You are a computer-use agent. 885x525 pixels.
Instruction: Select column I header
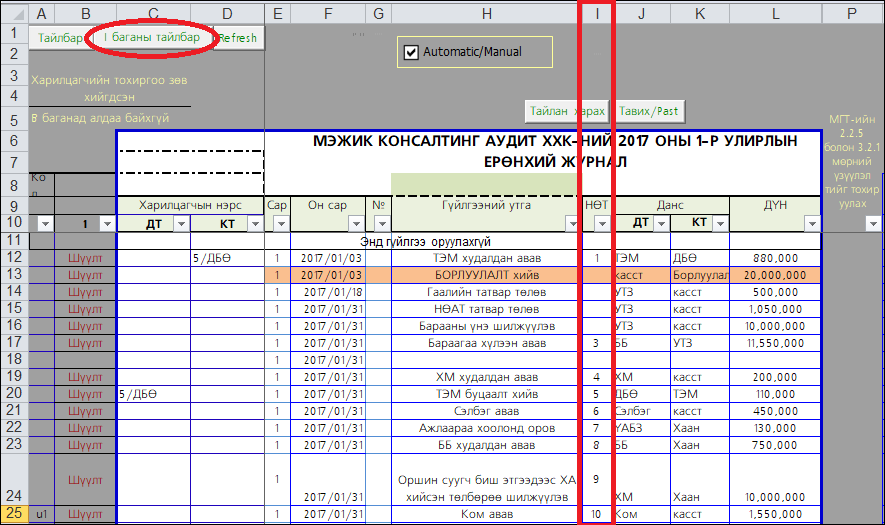click(597, 13)
